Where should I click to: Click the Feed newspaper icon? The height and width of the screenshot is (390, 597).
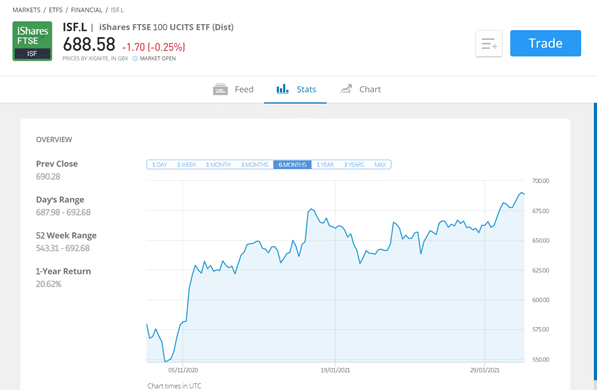tap(220, 89)
